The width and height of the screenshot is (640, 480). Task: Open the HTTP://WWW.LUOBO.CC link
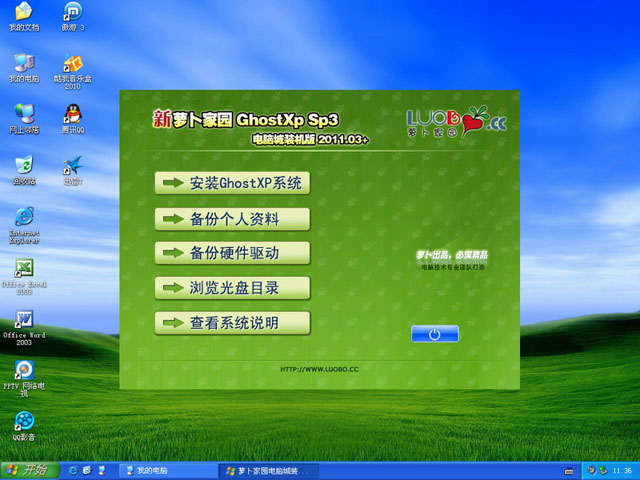319,369
